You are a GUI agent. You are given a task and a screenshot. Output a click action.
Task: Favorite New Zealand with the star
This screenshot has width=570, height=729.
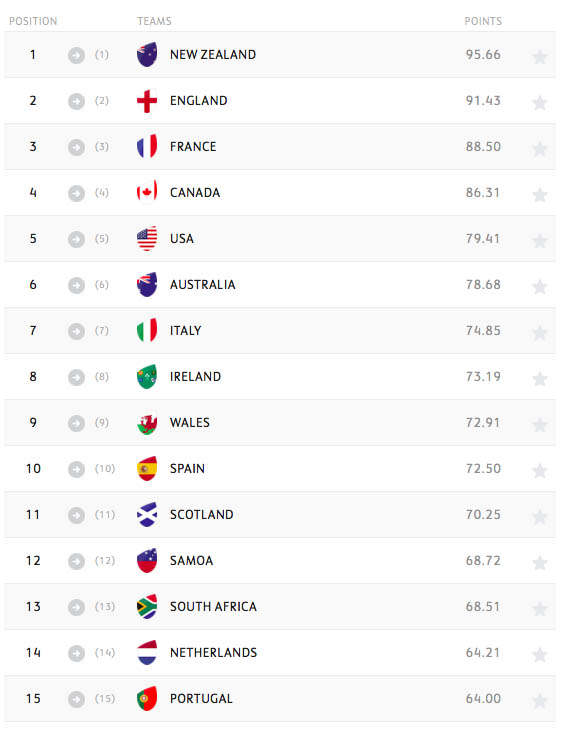(540, 56)
